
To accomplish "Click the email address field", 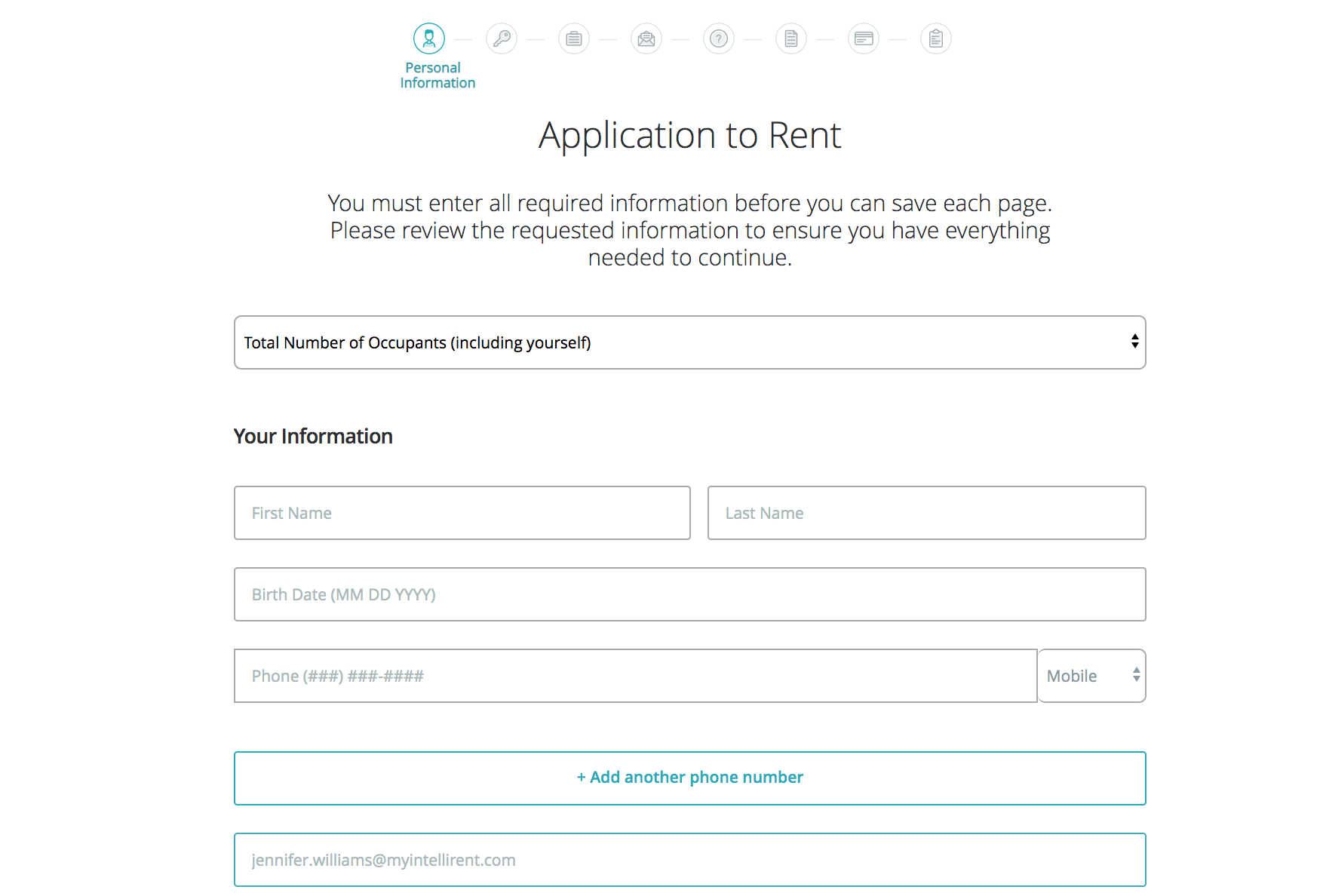I will tap(689, 860).
